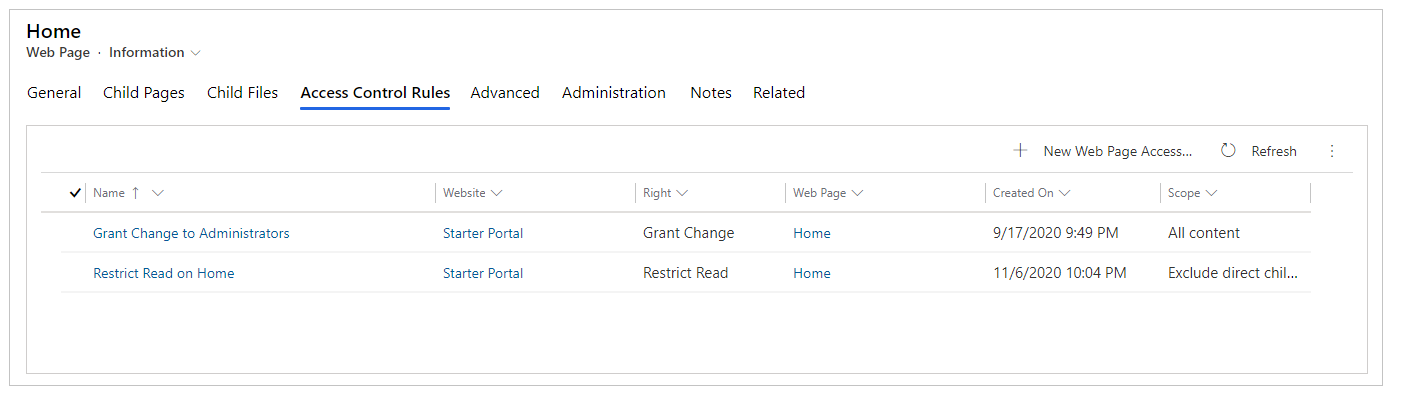Open the vertical ellipsis more commands menu

[1331, 151]
